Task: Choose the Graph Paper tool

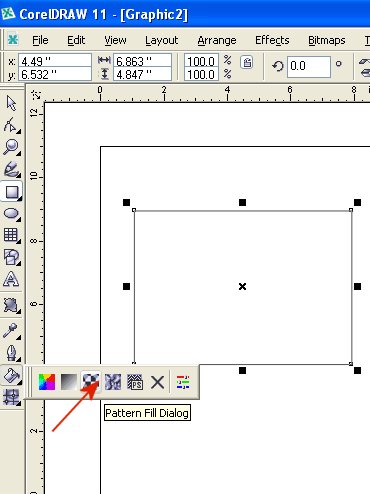Action: (11, 235)
